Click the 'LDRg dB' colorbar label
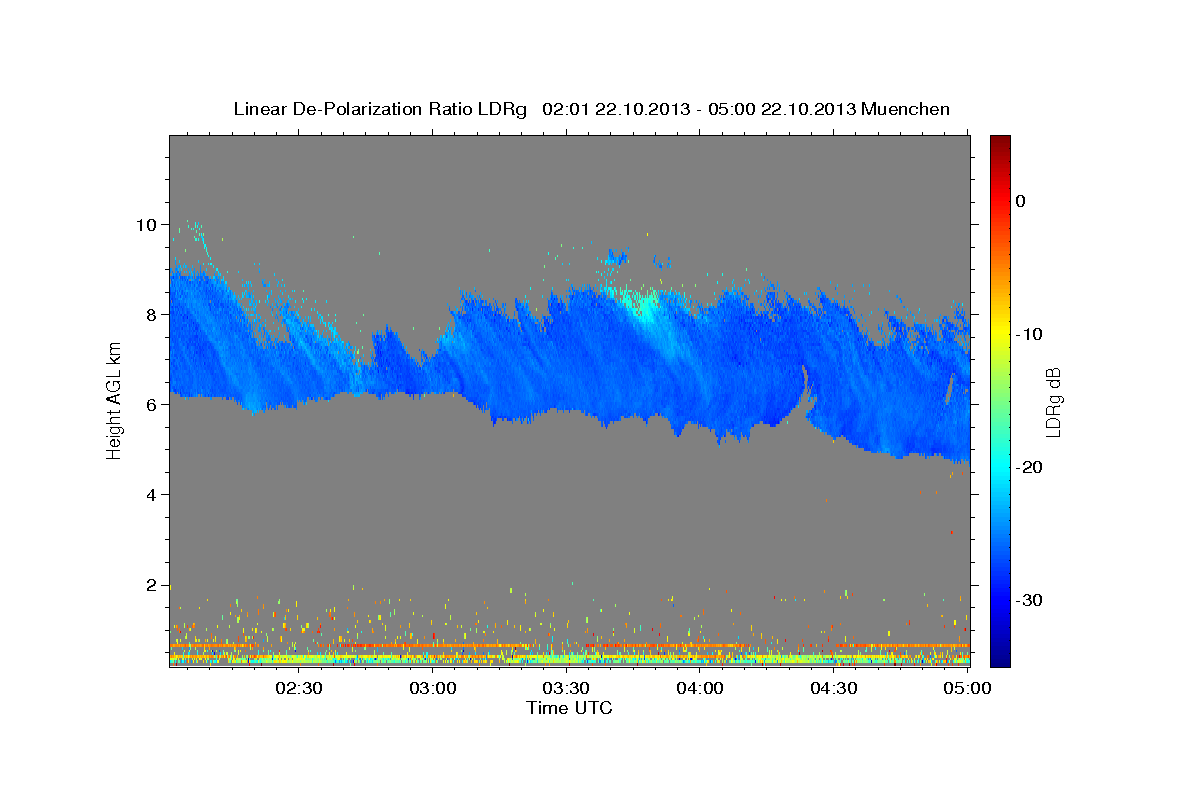Viewport: 1200px width, 800px height. pos(1052,401)
